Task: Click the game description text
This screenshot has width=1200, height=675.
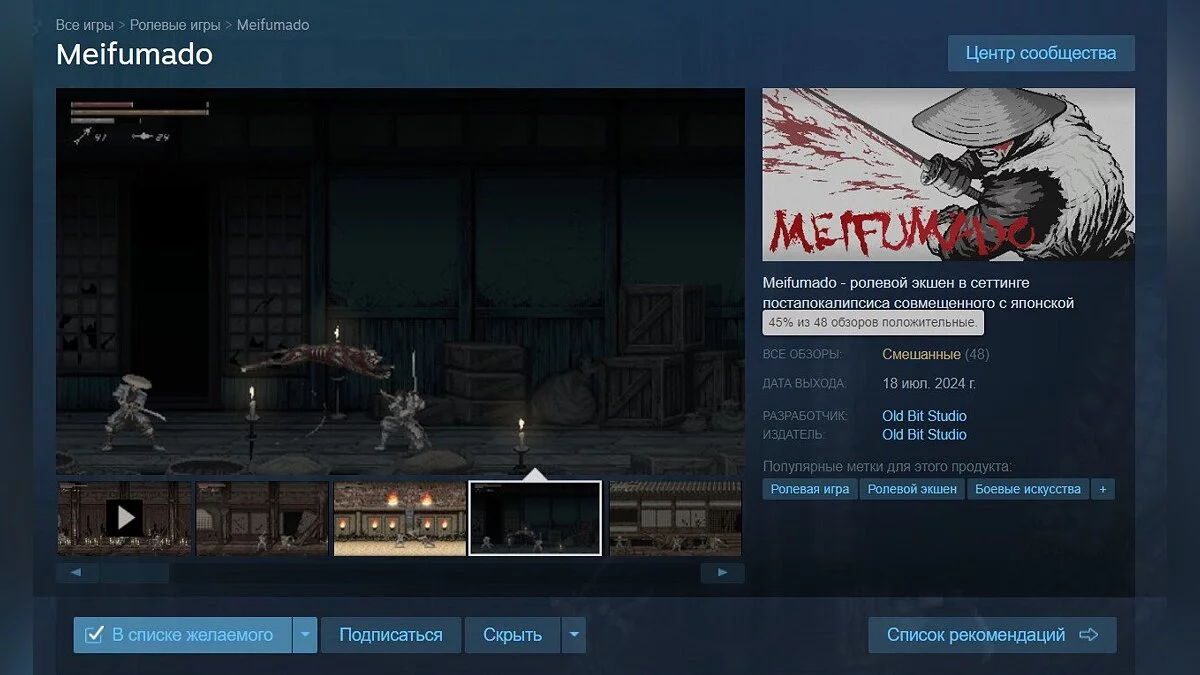Action: click(918, 293)
